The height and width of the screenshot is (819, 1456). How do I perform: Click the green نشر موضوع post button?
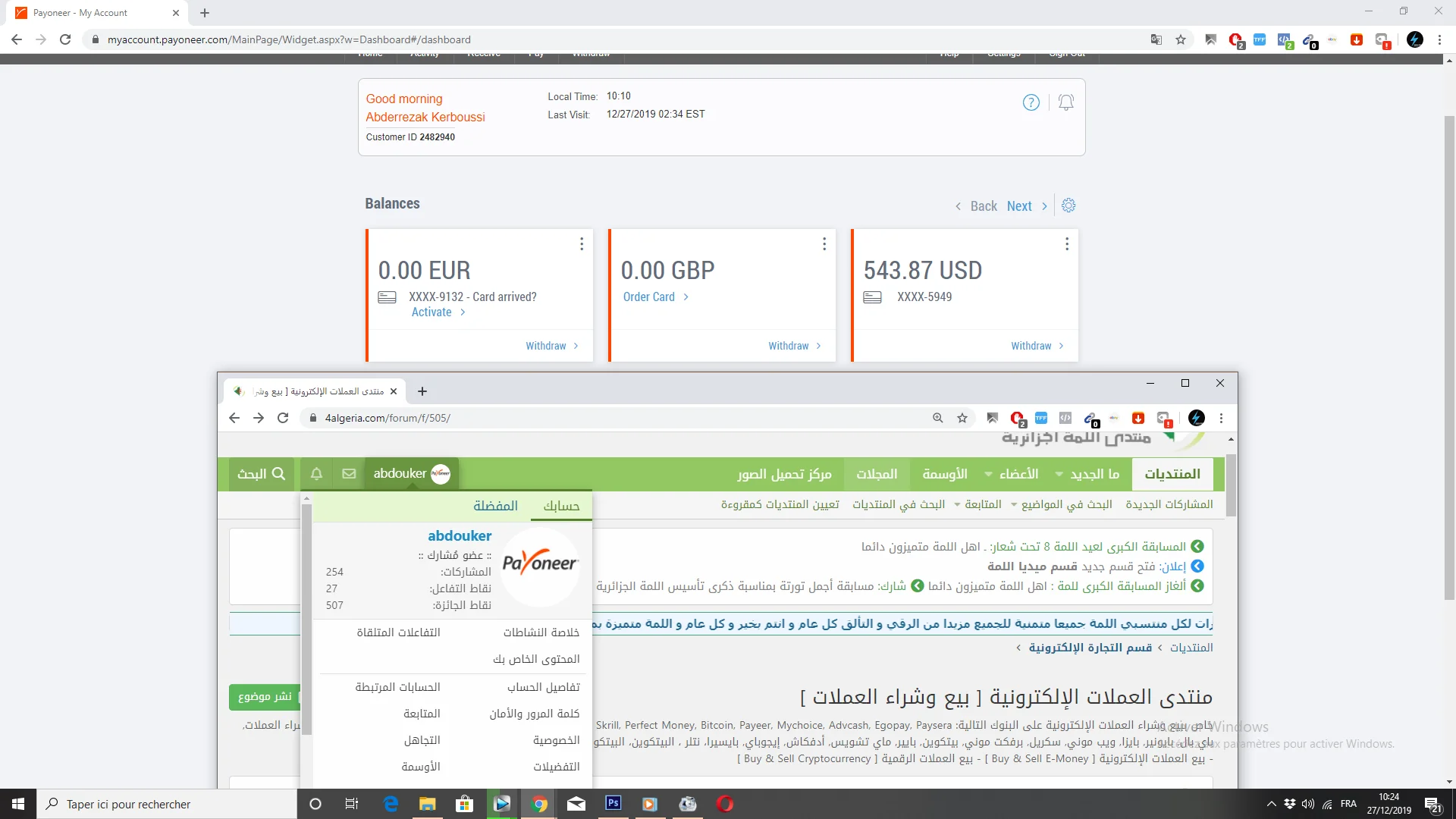point(265,696)
